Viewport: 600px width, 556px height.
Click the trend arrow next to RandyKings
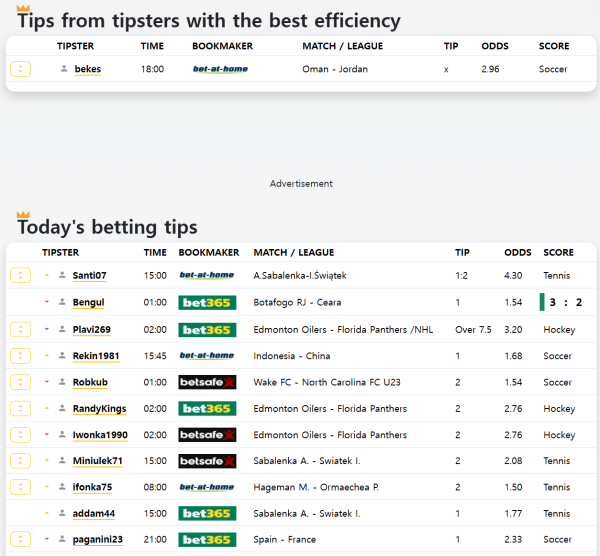point(46,408)
